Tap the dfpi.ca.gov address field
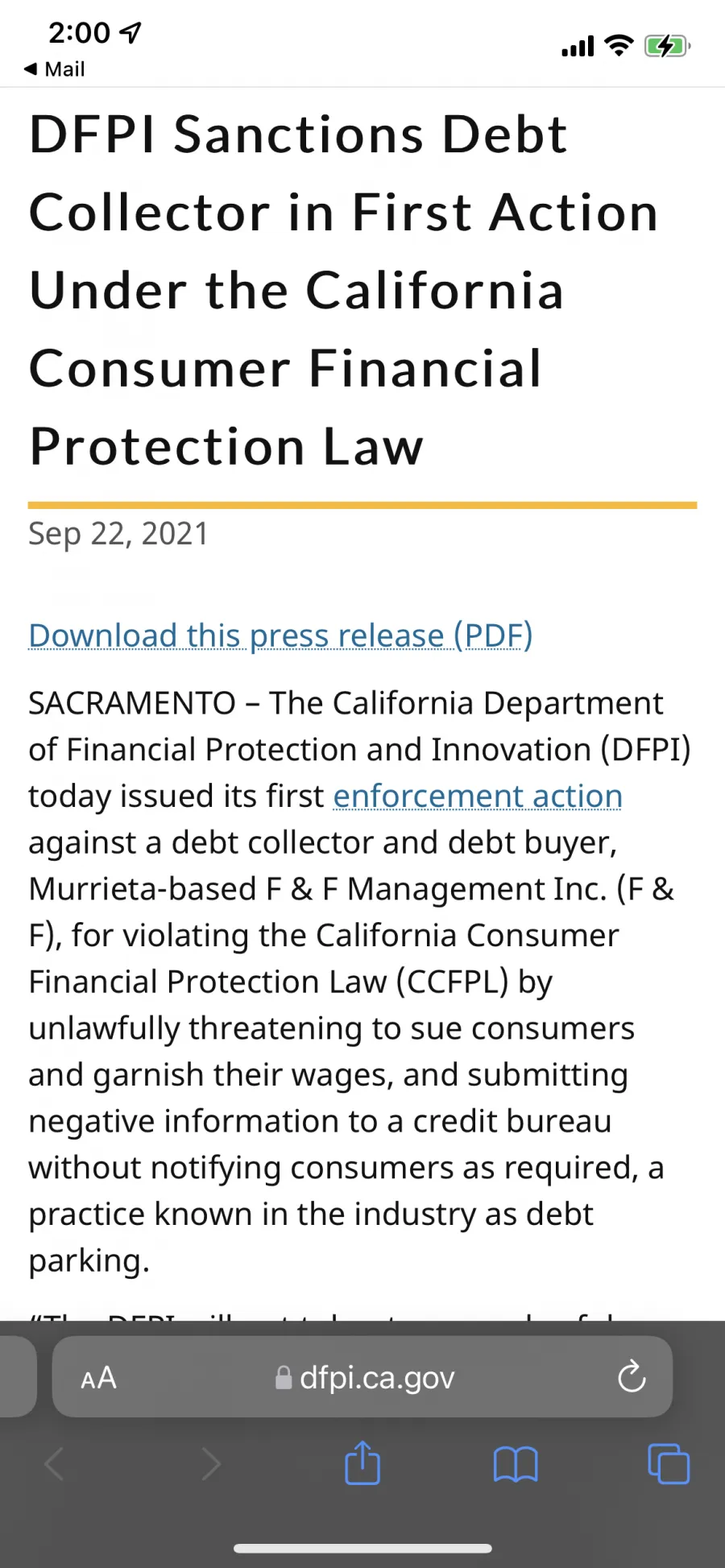This screenshot has width=725, height=1568. coord(362,1377)
